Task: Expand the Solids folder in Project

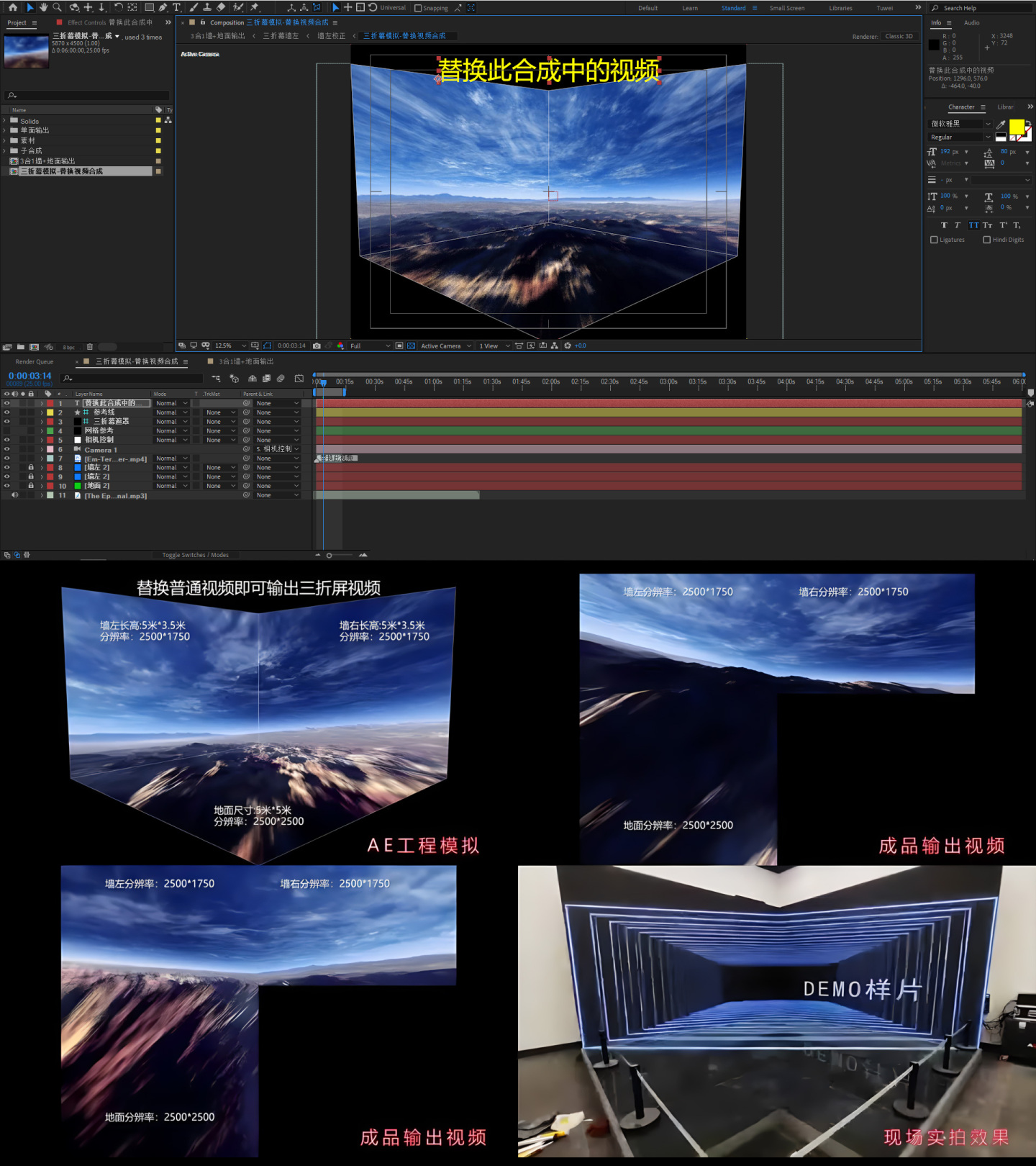Action: [x=5, y=121]
